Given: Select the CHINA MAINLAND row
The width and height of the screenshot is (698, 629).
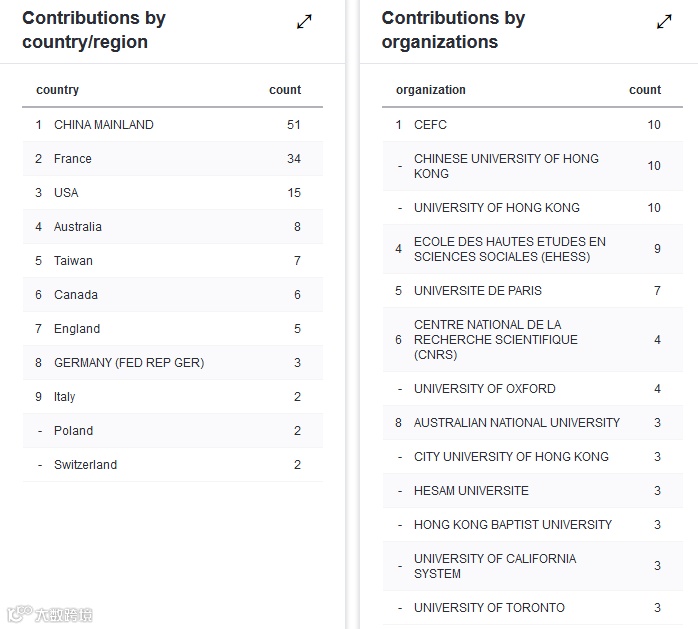Looking at the screenshot, I should point(103,125).
